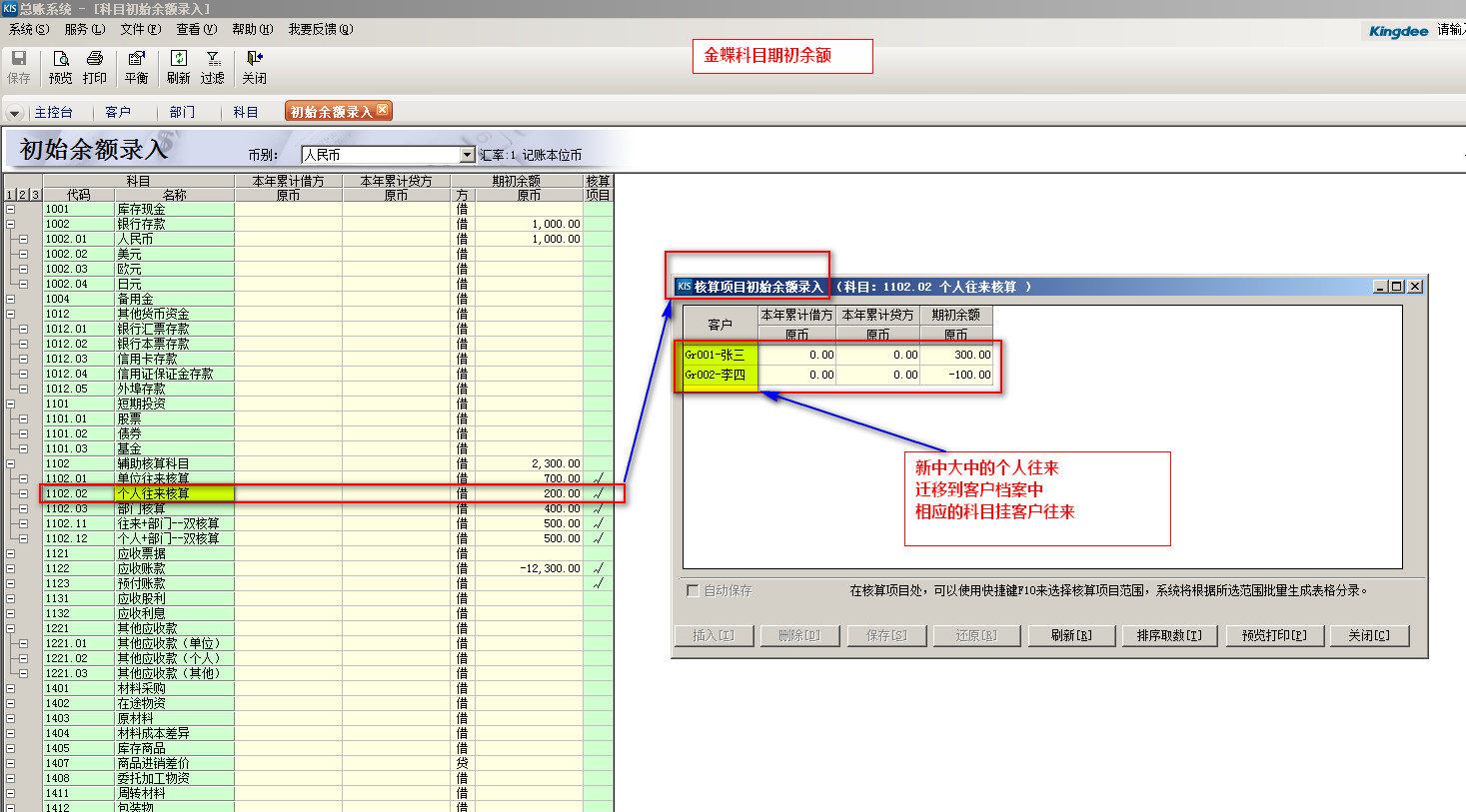Image resolution: width=1466 pixels, height=812 pixels.
Task: Collapse the 1002 银行存款 tree node
Action: pyautogui.click(x=10, y=224)
